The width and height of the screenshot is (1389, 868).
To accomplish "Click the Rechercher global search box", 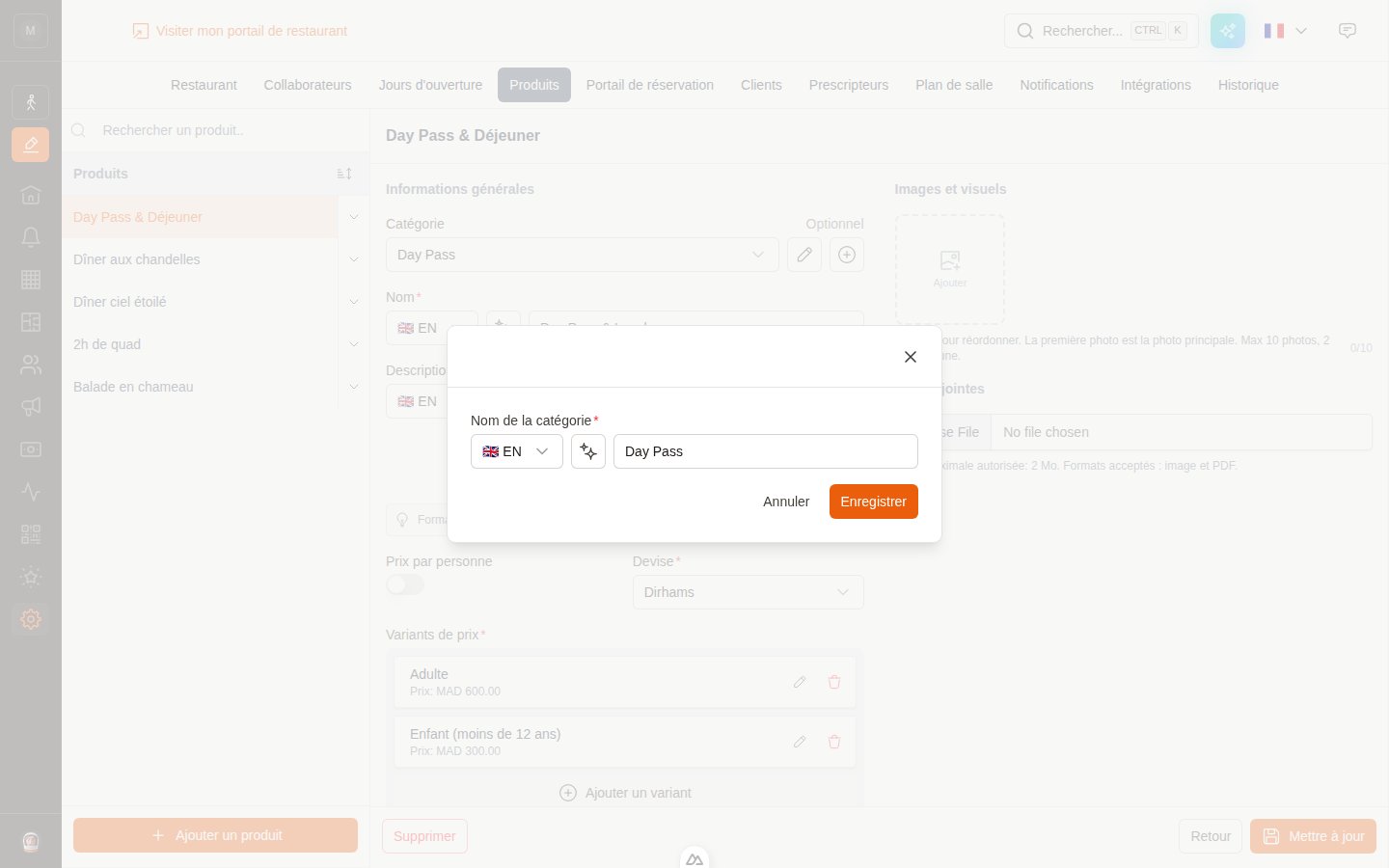I will (x=1102, y=31).
